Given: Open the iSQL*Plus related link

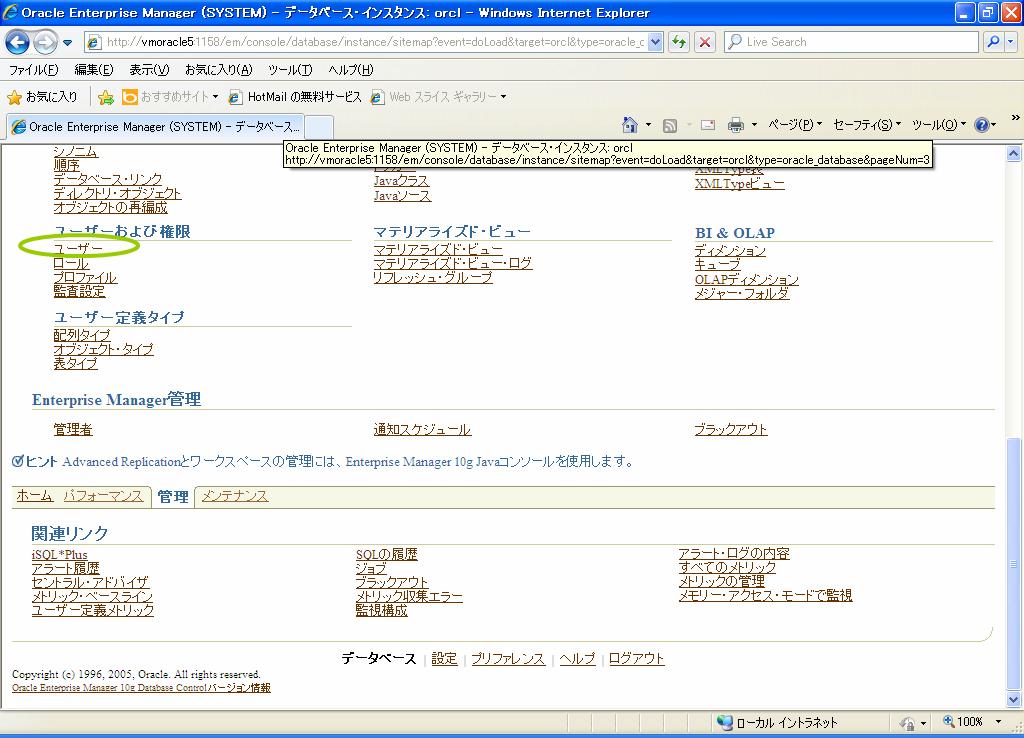Looking at the screenshot, I should pos(59,554).
